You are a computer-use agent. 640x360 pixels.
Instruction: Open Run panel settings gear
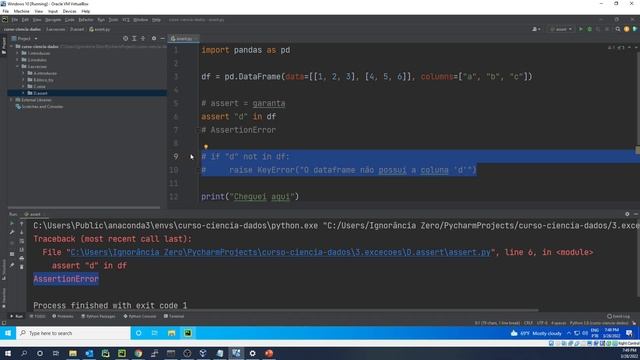pyautogui.click(x=627, y=214)
